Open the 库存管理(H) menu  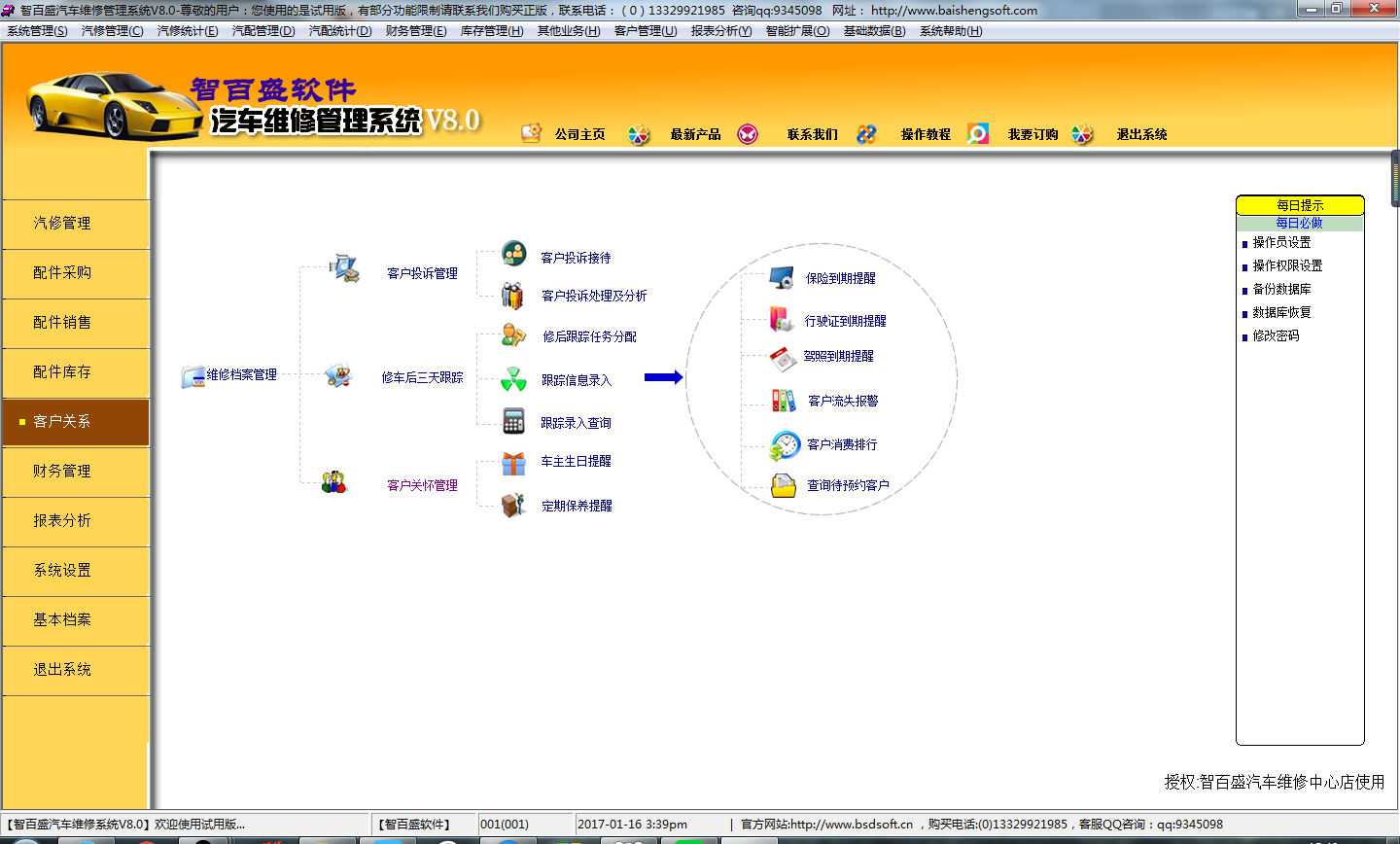491,31
